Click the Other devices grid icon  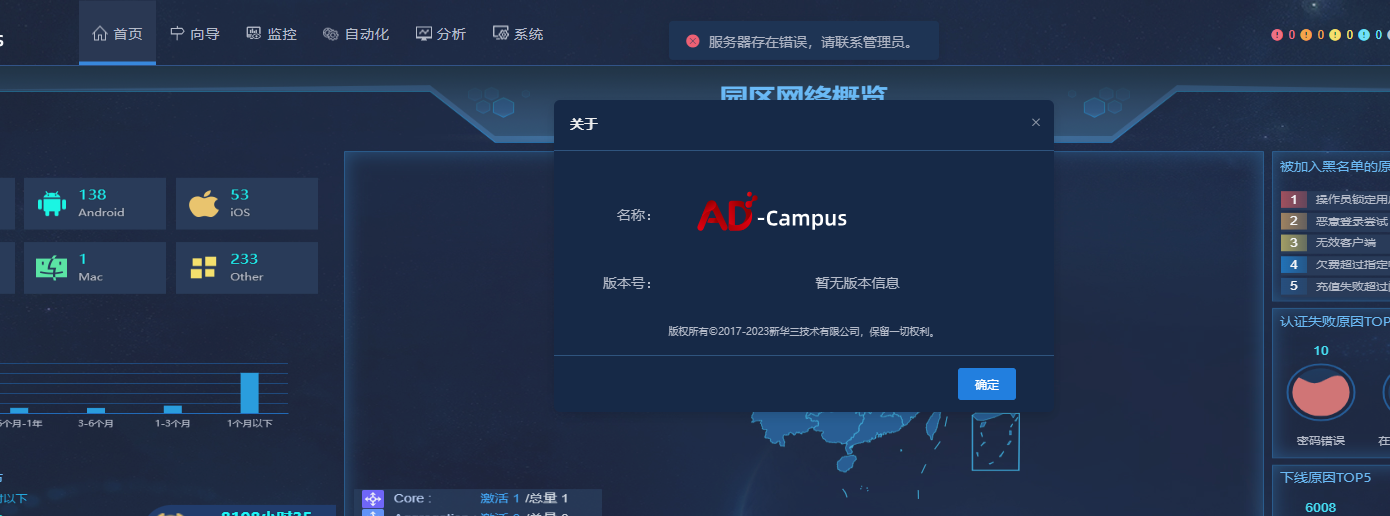pyautogui.click(x=203, y=268)
